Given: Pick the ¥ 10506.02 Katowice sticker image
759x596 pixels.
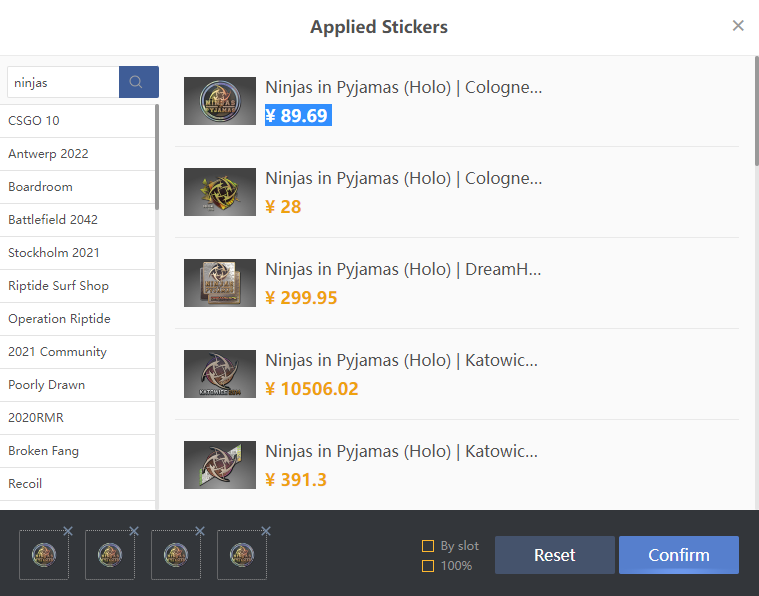Looking at the screenshot, I should pos(220,374).
